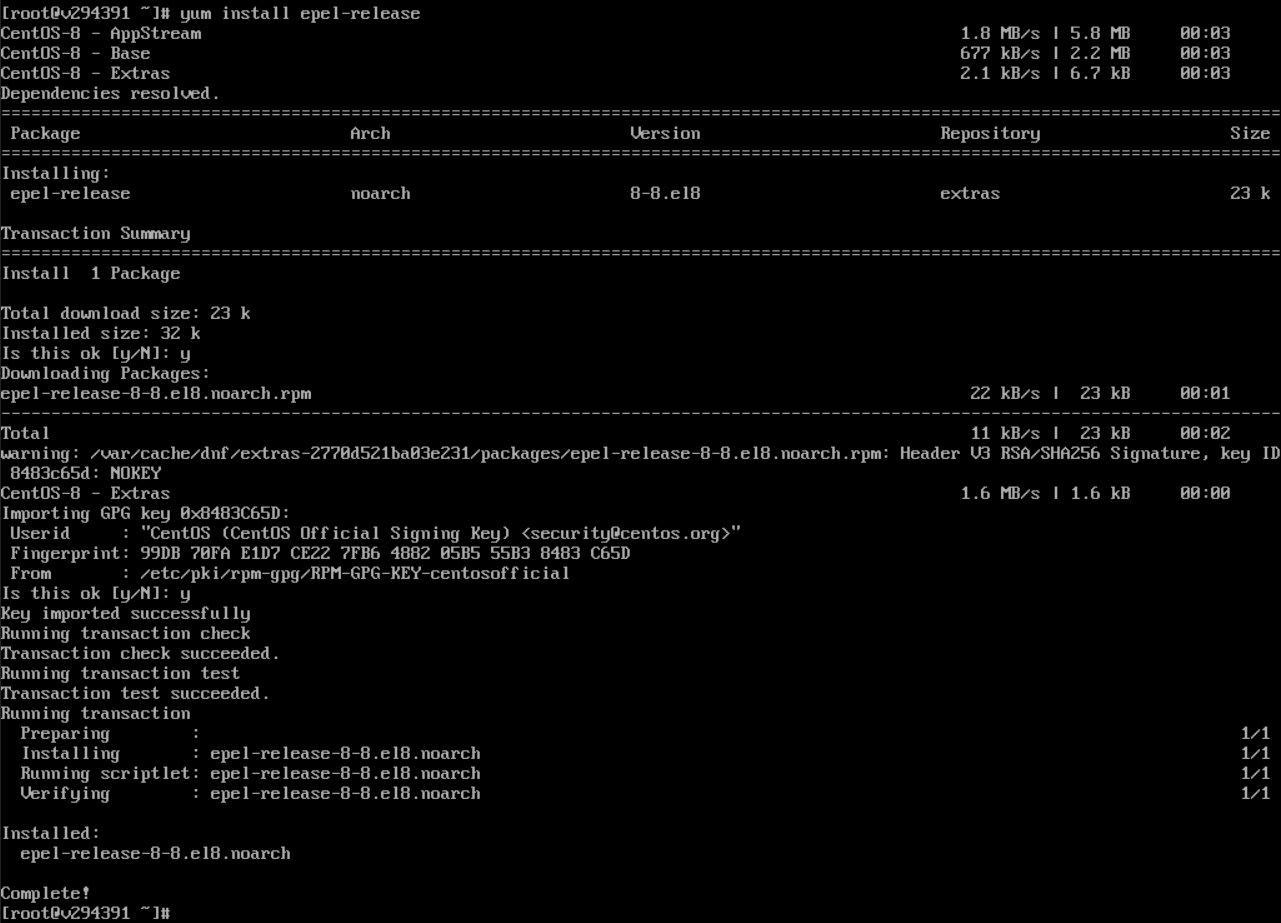The image size is (1281, 923).
Task: Click the 'noarch' architecture value
Action: [380, 193]
